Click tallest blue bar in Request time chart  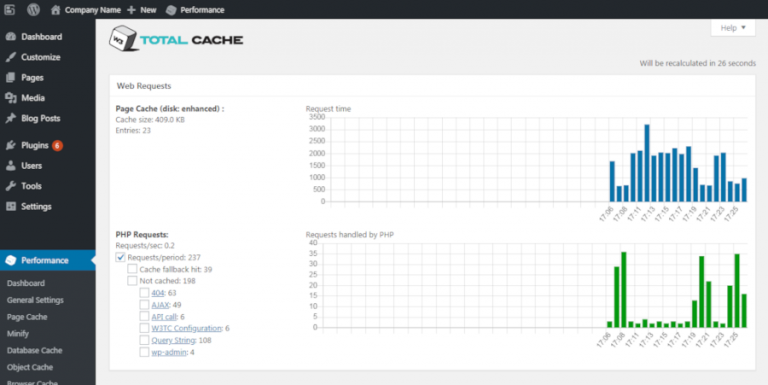[647, 163]
